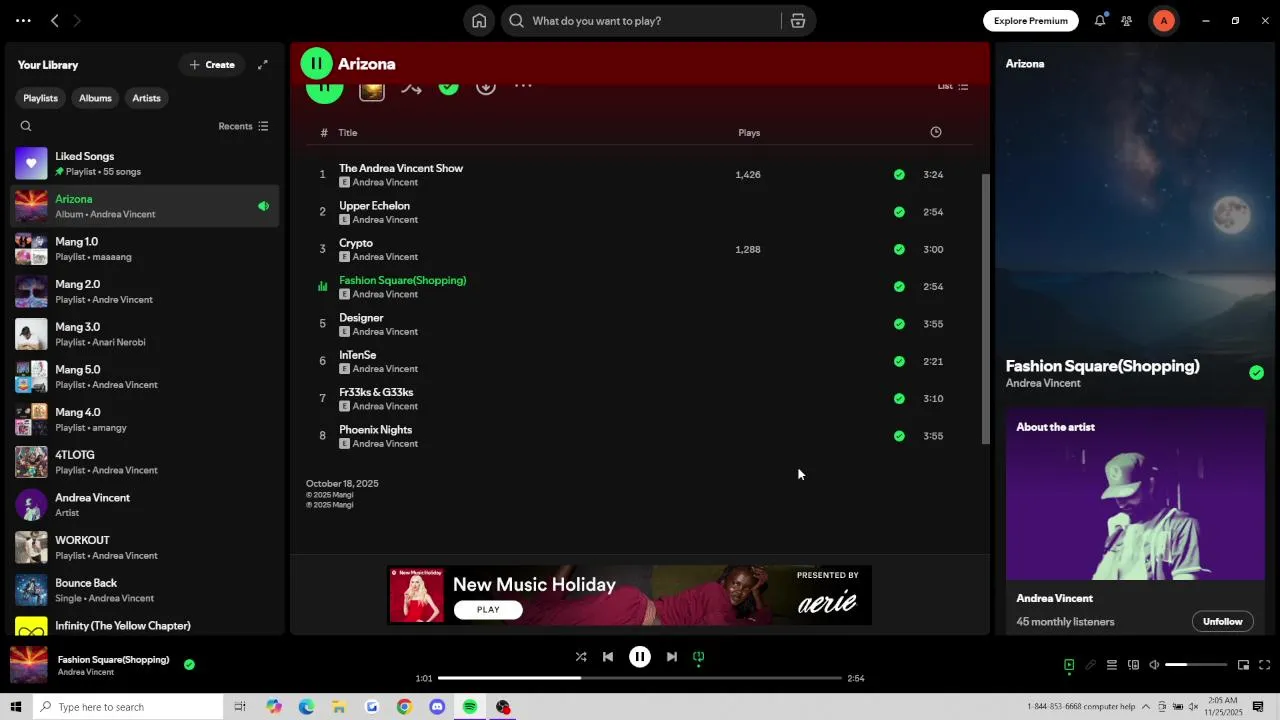Toggle saved checkmark in player bar
1280x720 pixels.
(189, 664)
